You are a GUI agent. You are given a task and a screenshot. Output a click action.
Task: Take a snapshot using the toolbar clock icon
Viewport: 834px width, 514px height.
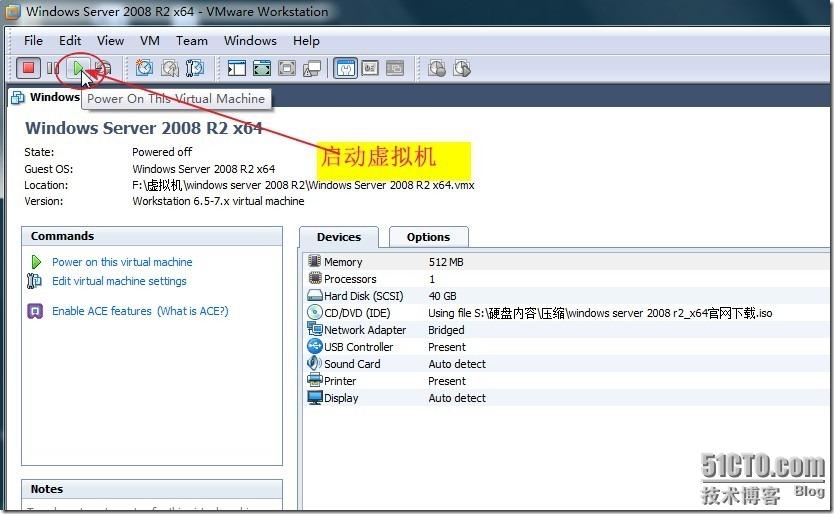[144, 68]
